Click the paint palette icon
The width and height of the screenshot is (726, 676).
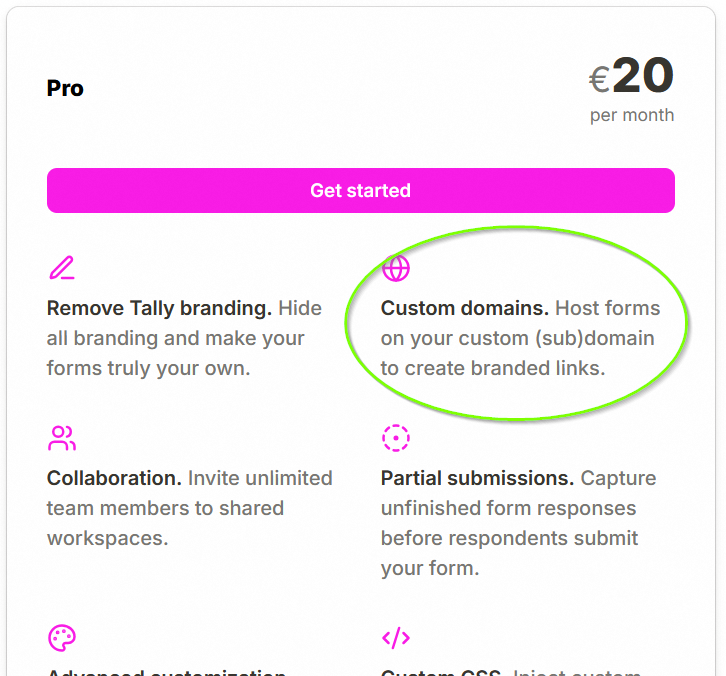click(62, 638)
